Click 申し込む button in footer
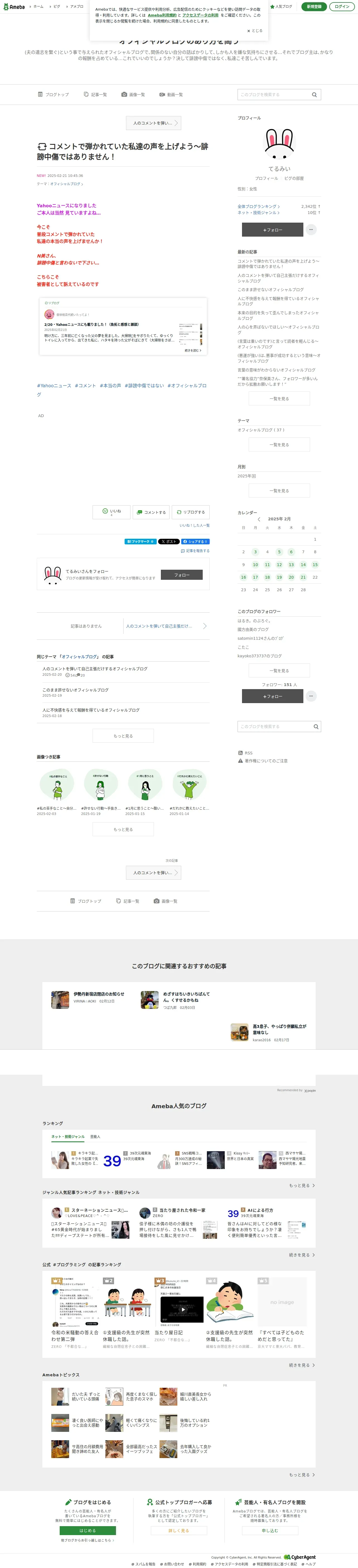 click(270, 1530)
